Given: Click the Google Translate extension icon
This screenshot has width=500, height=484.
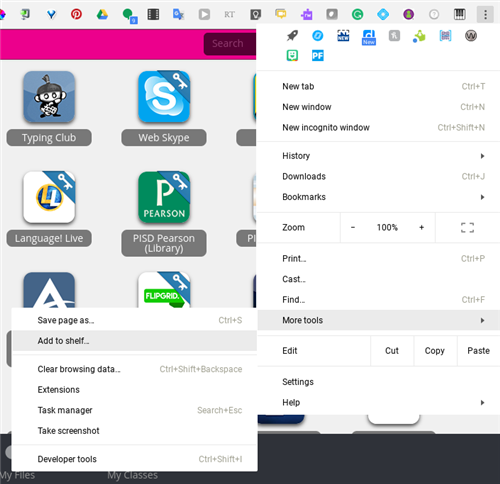Looking at the screenshot, I should coord(179,14).
